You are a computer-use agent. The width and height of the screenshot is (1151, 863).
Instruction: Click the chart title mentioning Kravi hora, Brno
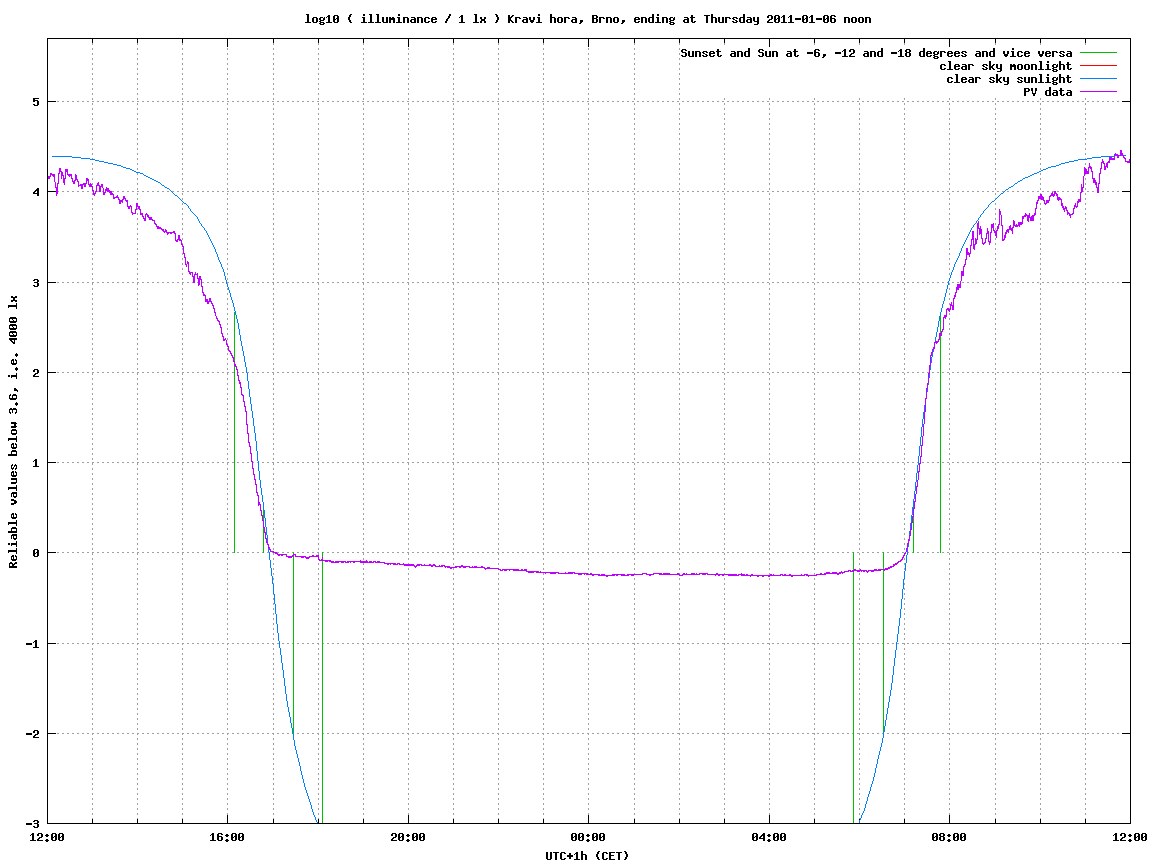click(x=587, y=19)
